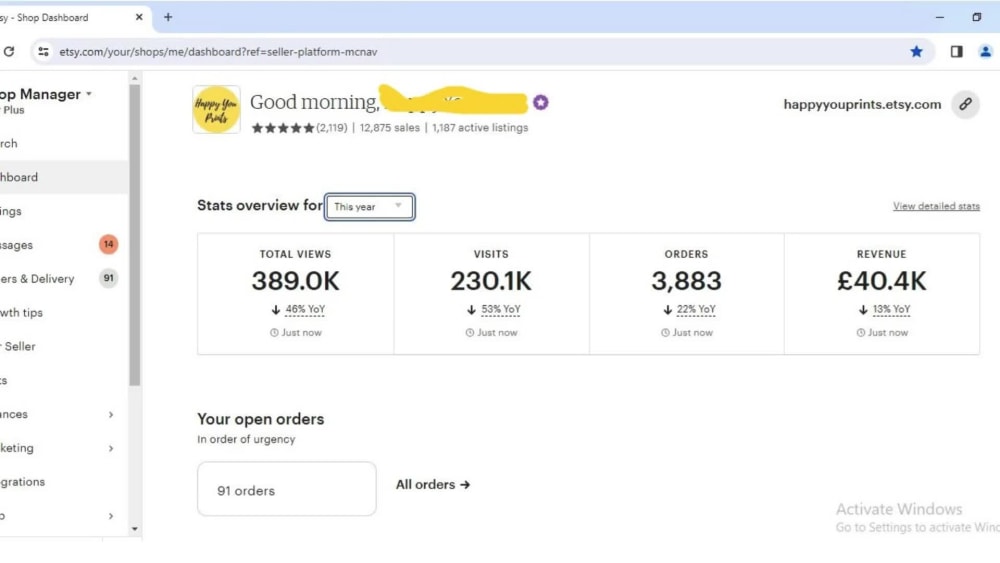This screenshot has width=1000, height=563.
Task: Click the 1,187 active listings text
Action: click(480, 128)
